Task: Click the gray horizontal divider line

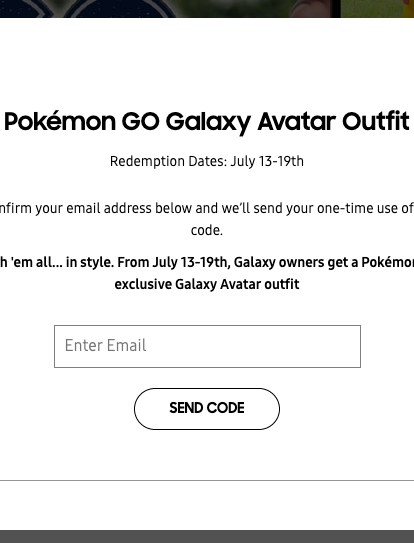Action: click(207, 480)
